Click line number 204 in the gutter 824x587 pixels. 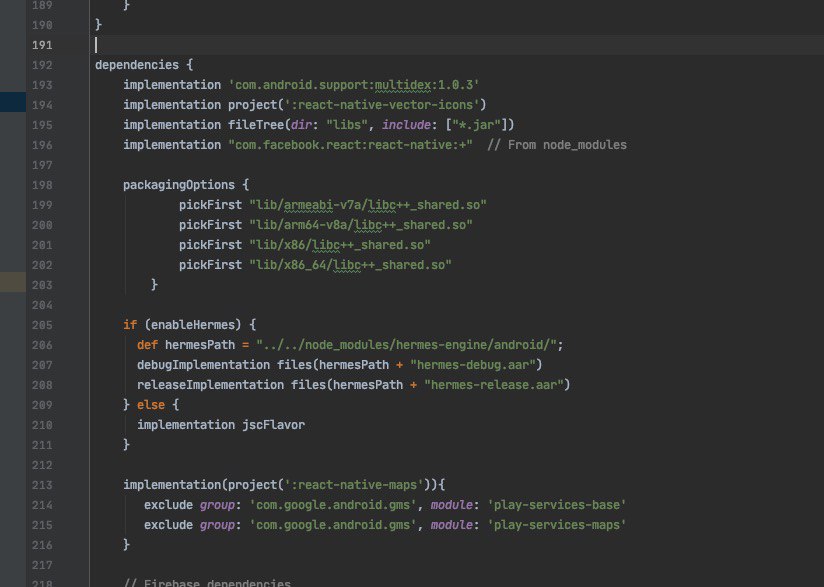pos(42,305)
